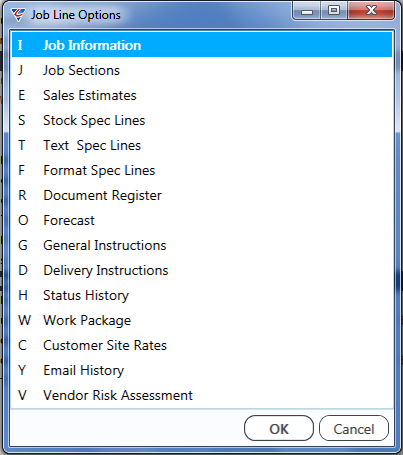Minimize the Job Line Options dialog

click(307, 11)
